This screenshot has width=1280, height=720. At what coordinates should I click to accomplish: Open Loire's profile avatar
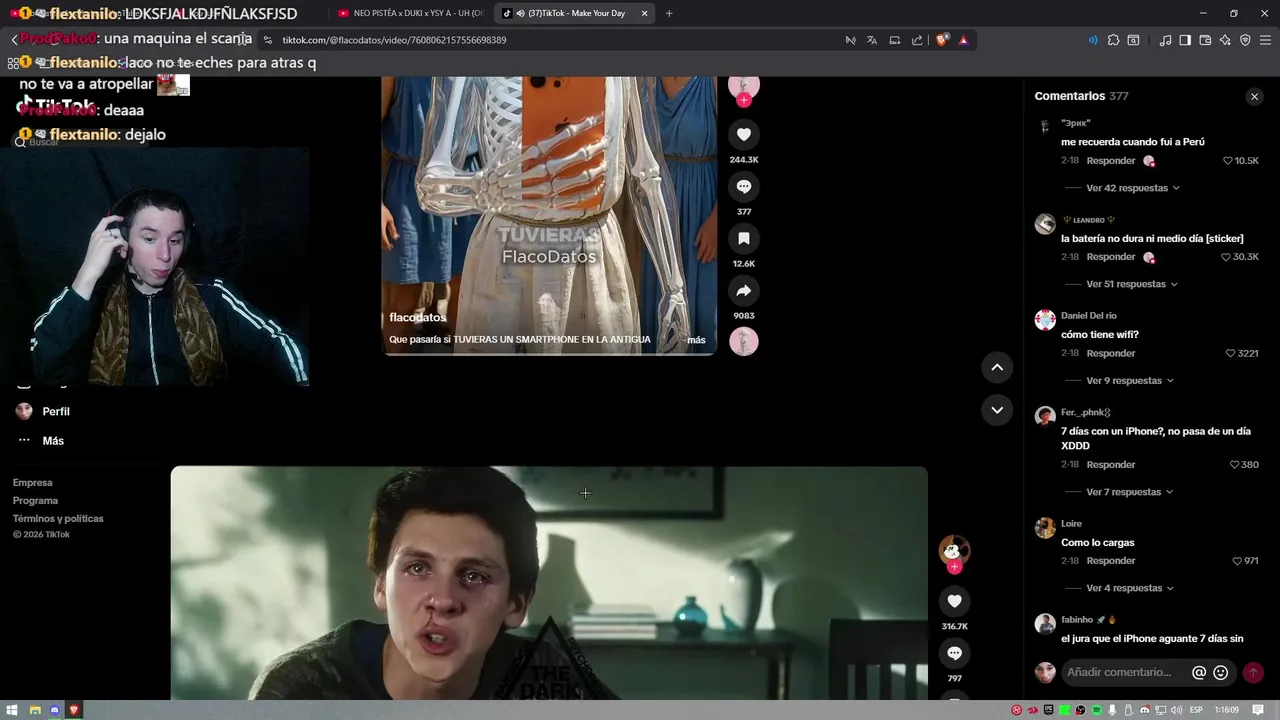[1045, 528]
